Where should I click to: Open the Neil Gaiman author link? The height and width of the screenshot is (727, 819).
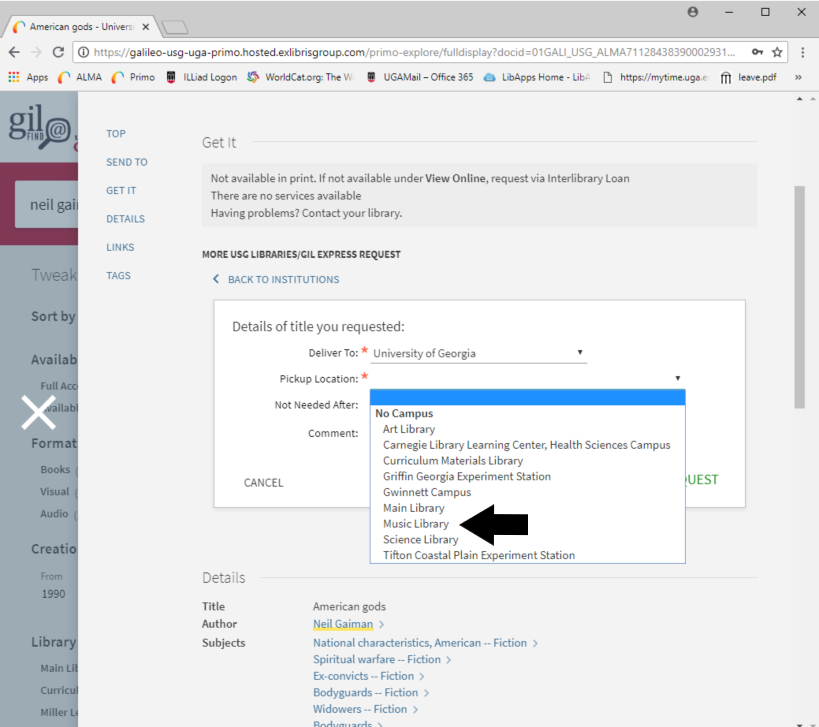click(343, 624)
